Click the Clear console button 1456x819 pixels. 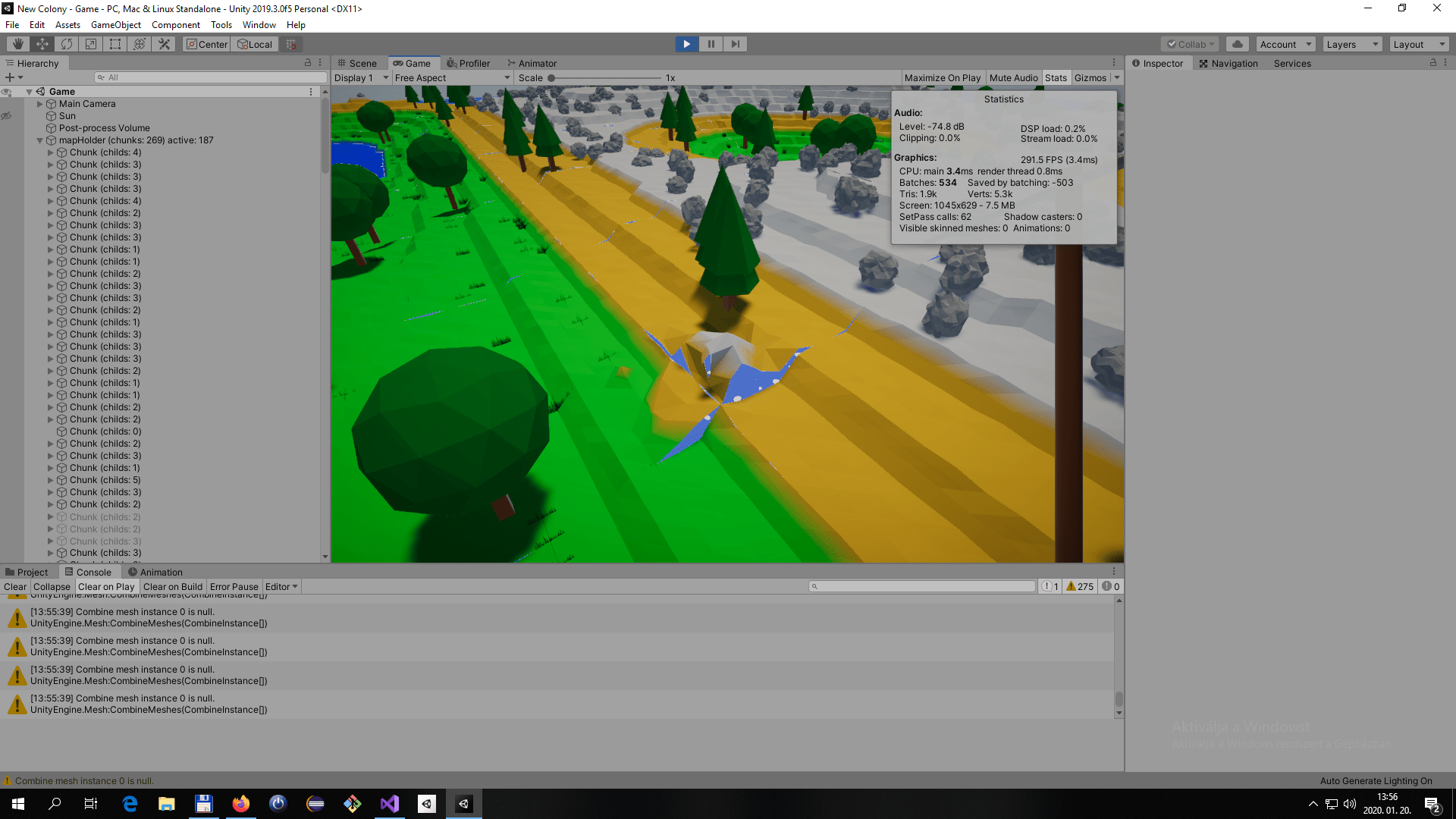click(x=15, y=587)
